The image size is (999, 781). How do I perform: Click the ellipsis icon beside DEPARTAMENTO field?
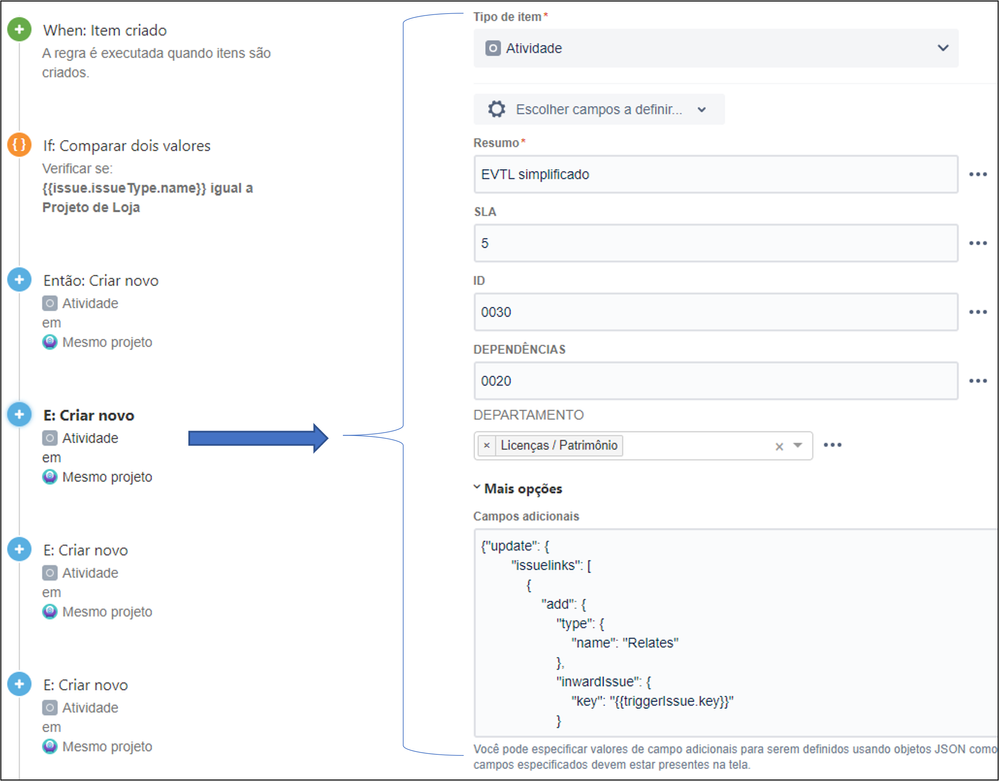(x=833, y=445)
